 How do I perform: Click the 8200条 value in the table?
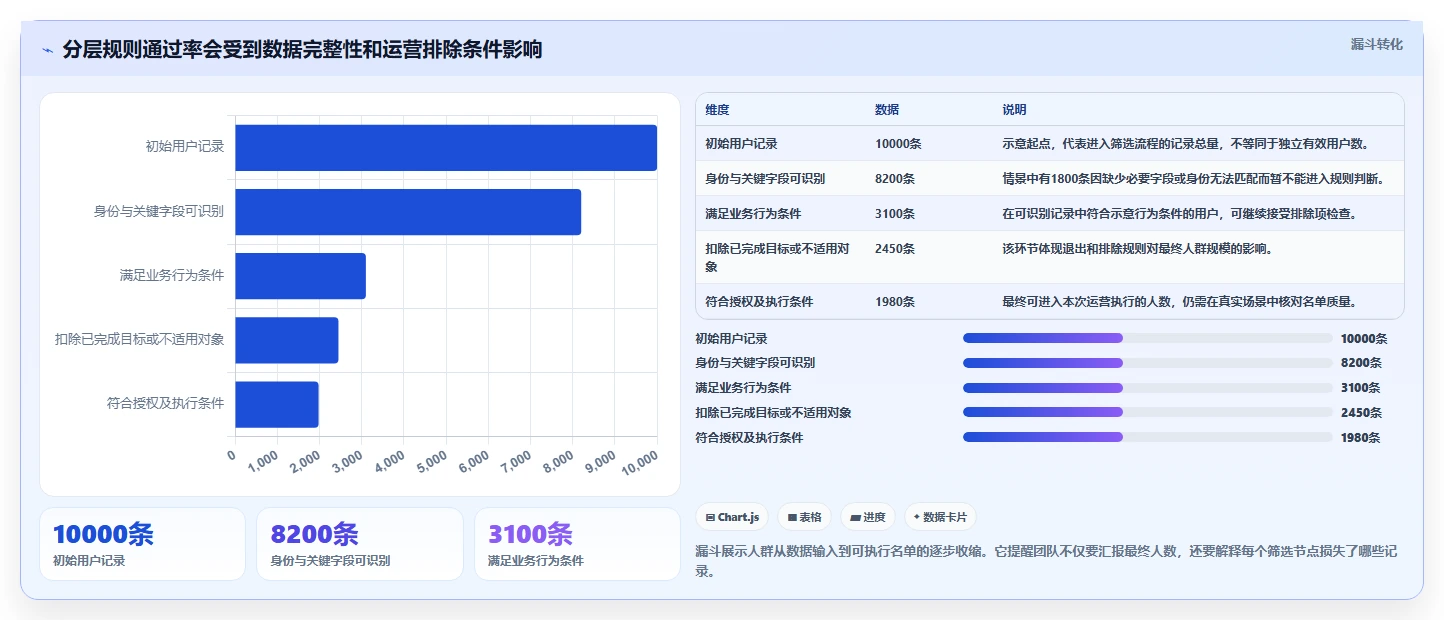tap(895, 179)
